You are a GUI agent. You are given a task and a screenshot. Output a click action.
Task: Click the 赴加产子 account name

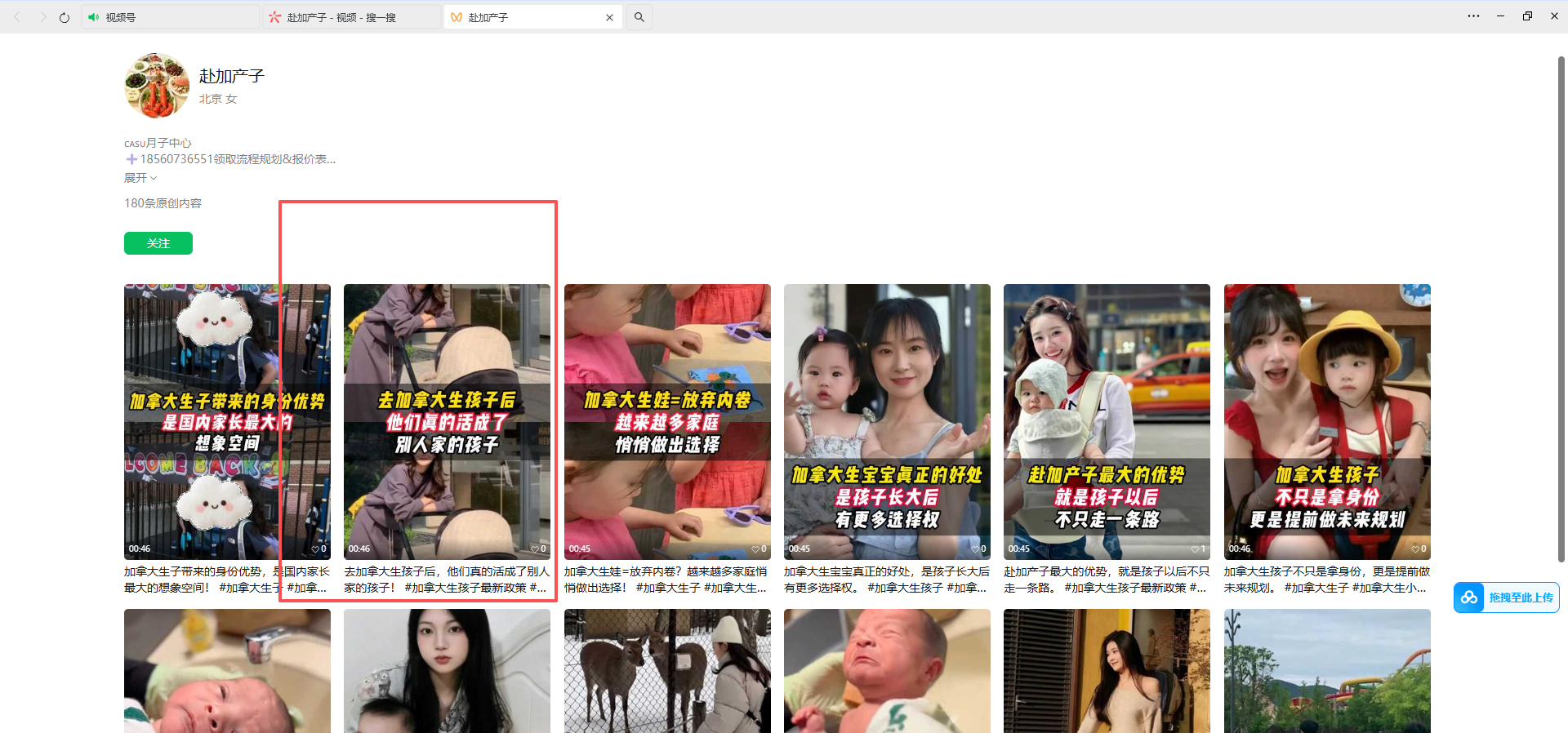(232, 76)
